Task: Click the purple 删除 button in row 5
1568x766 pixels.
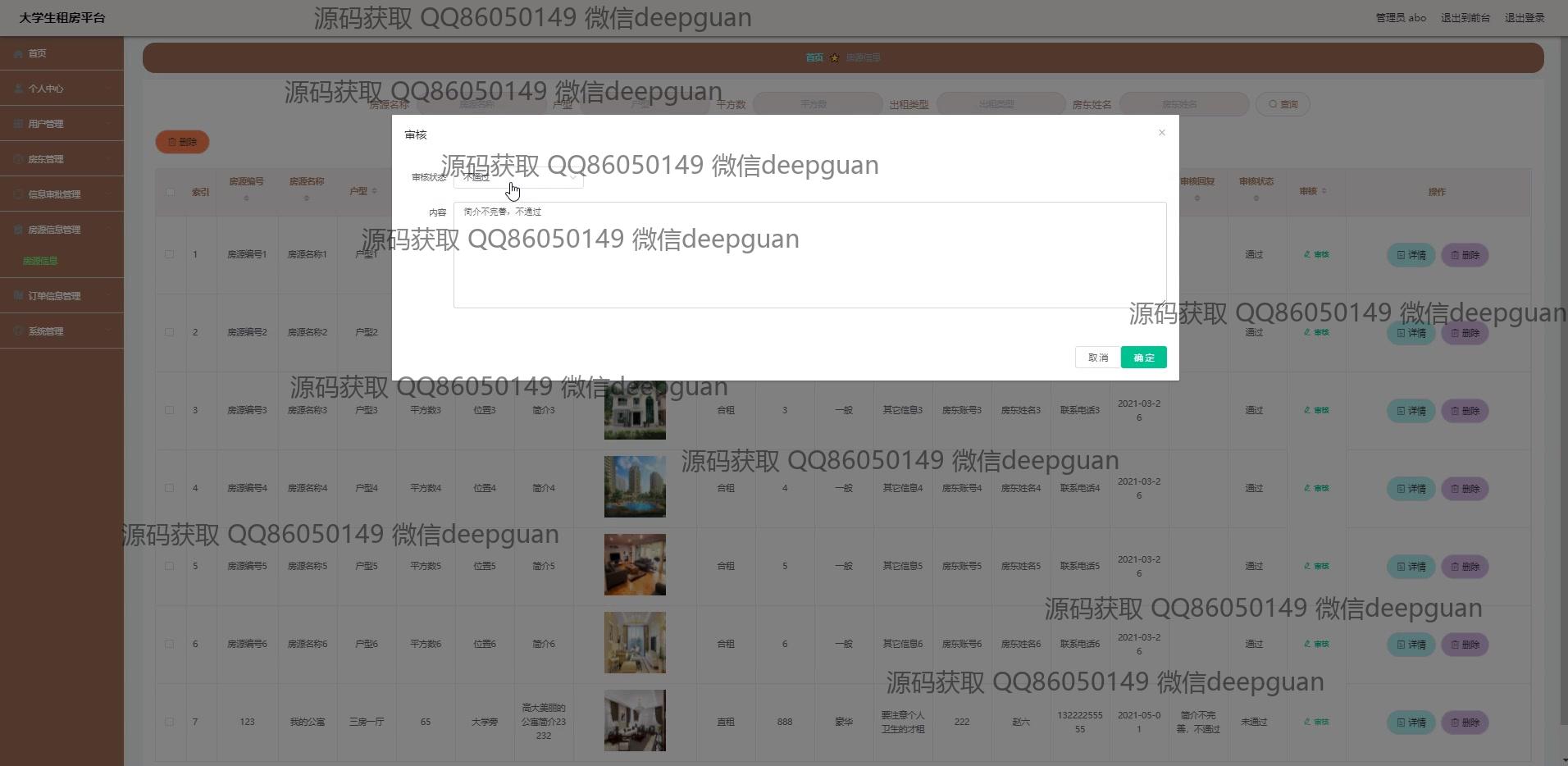Action: tap(1465, 567)
